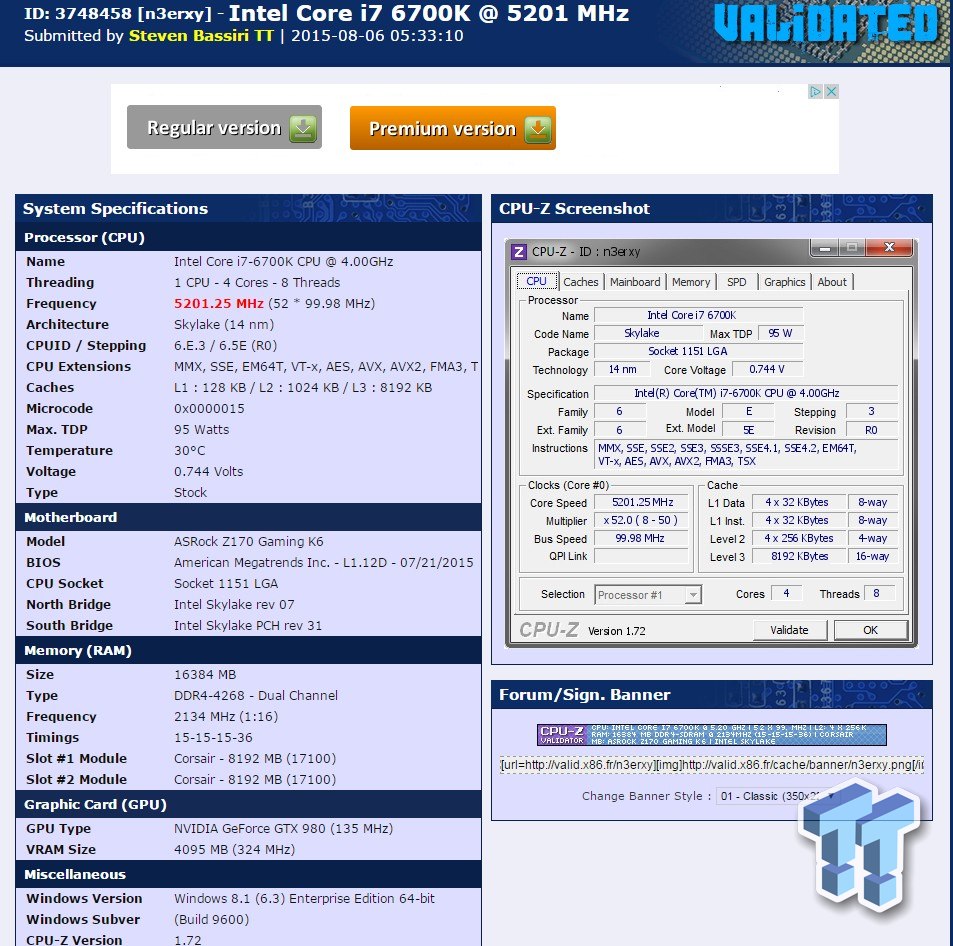Open the SPD tab
The height and width of the screenshot is (946, 953).
pos(737,282)
